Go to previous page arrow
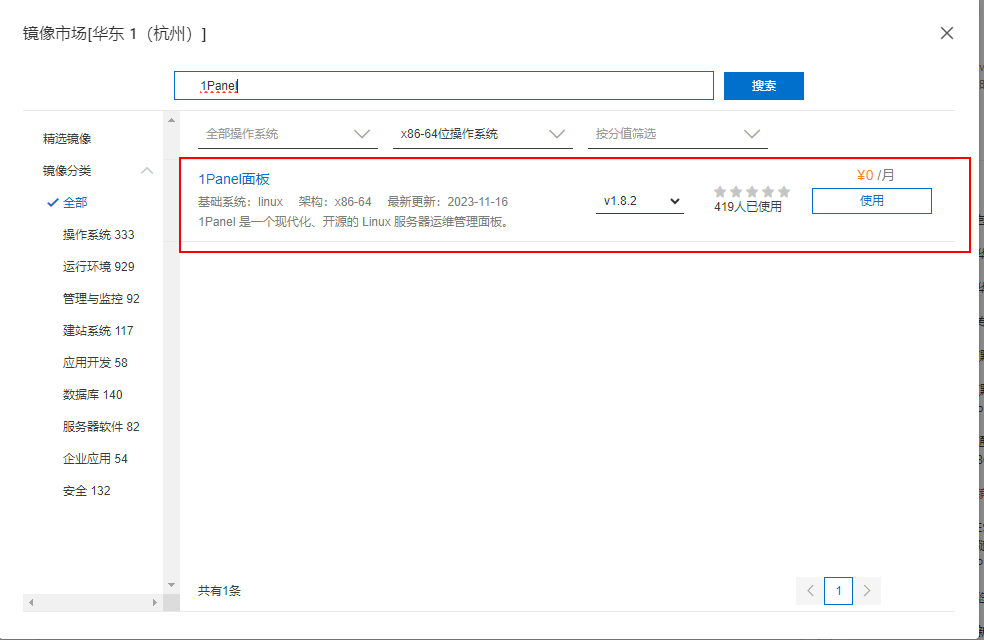Image resolution: width=984 pixels, height=640 pixels. [810, 591]
